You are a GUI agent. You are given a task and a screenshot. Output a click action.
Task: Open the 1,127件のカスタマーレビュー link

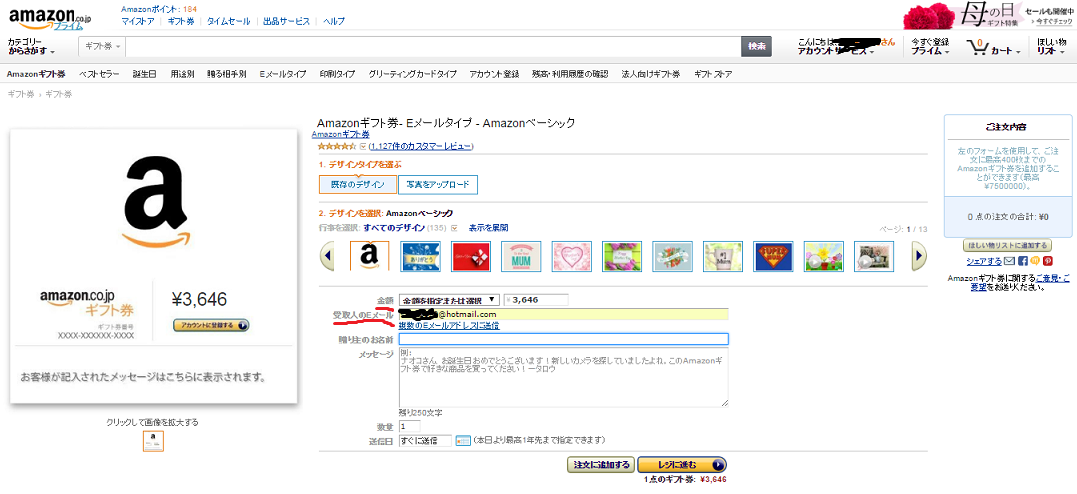point(420,146)
